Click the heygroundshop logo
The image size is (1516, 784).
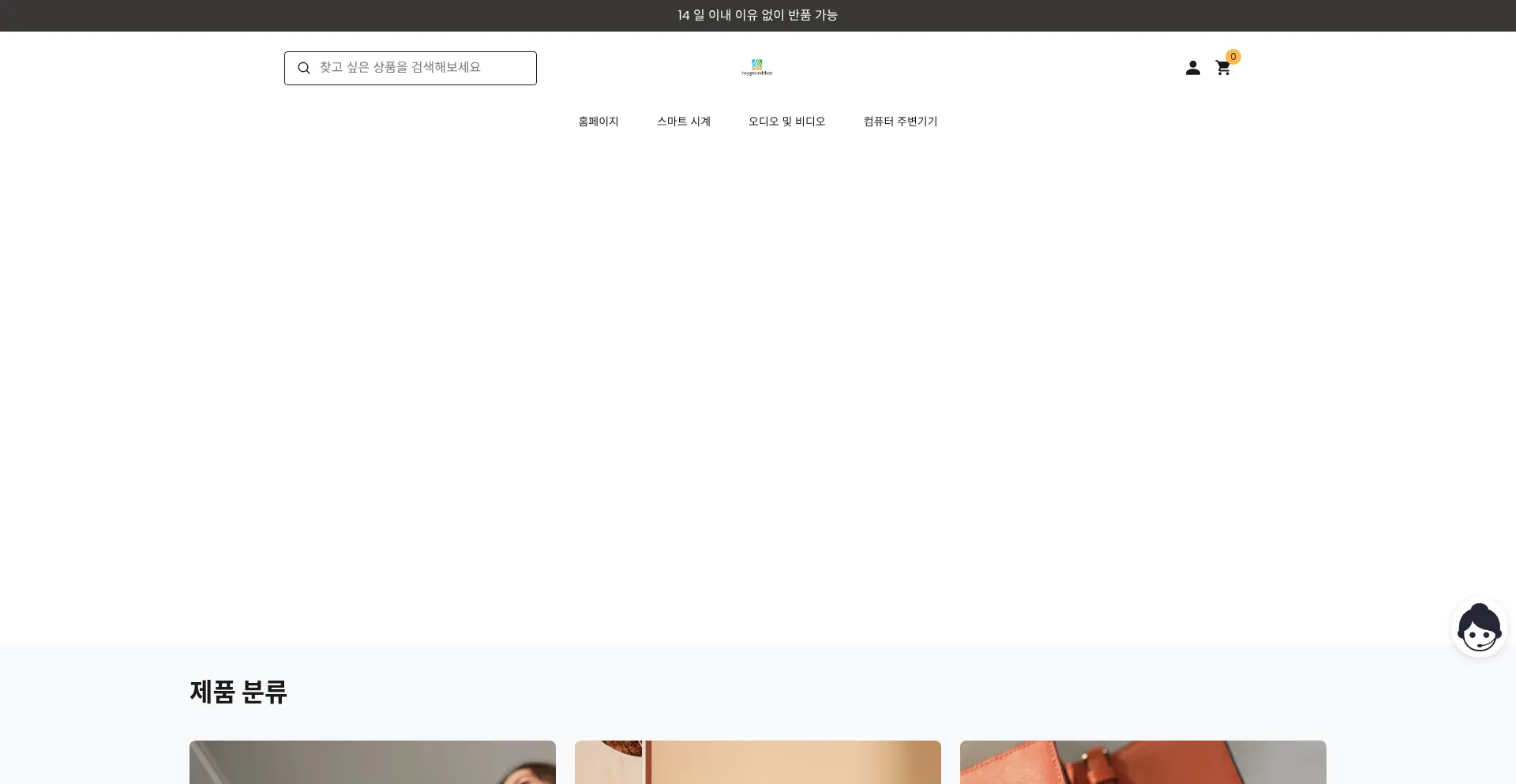pyautogui.click(x=757, y=67)
